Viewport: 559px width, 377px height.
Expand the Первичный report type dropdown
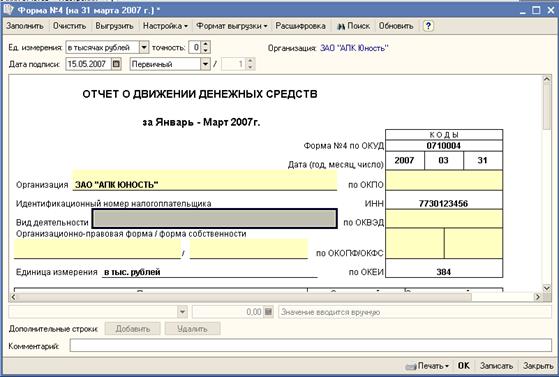point(205,64)
